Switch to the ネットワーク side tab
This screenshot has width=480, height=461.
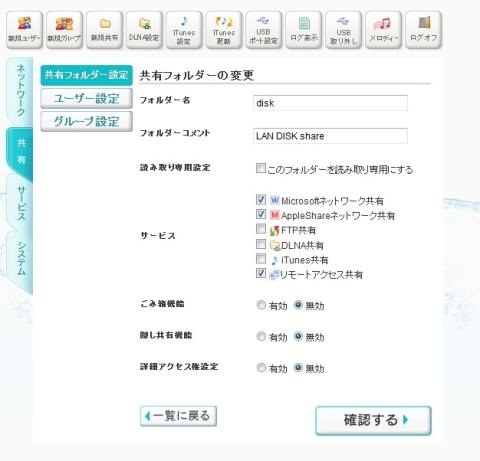tap(21, 91)
